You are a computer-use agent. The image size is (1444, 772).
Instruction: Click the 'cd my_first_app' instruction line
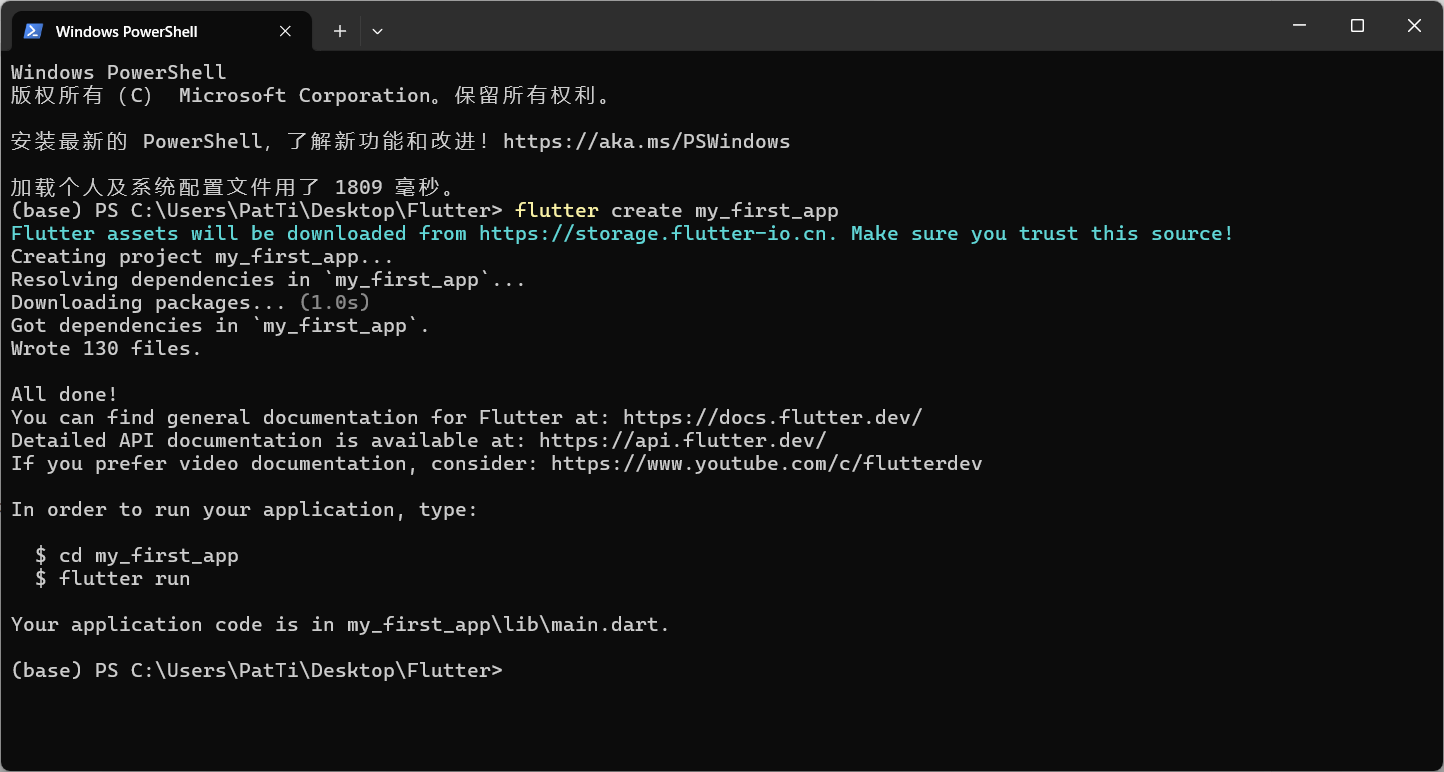pyautogui.click(x=137, y=555)
